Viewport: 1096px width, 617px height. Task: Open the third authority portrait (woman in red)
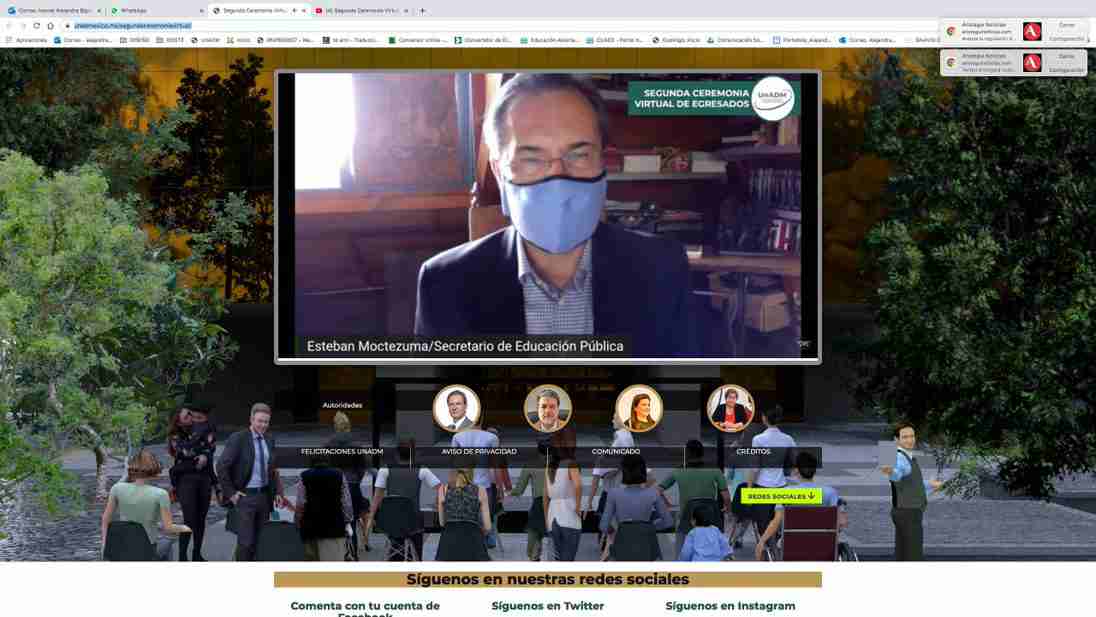(x=639, y=407)
